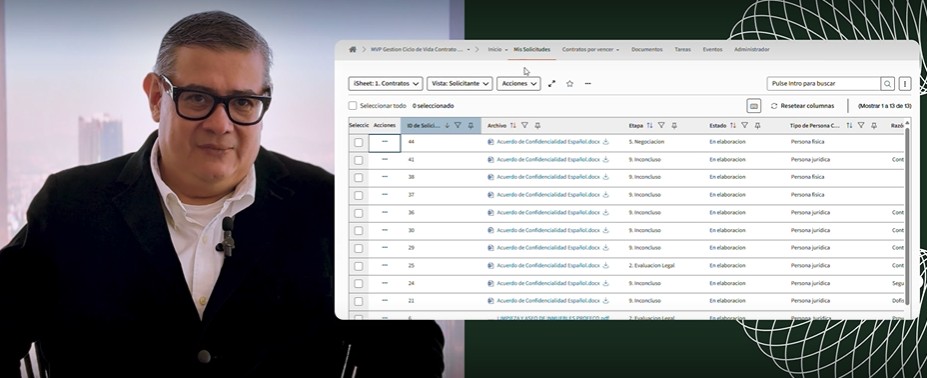Open Acuerdo de Confidencialidad file in request 38

tap(548, 177)
